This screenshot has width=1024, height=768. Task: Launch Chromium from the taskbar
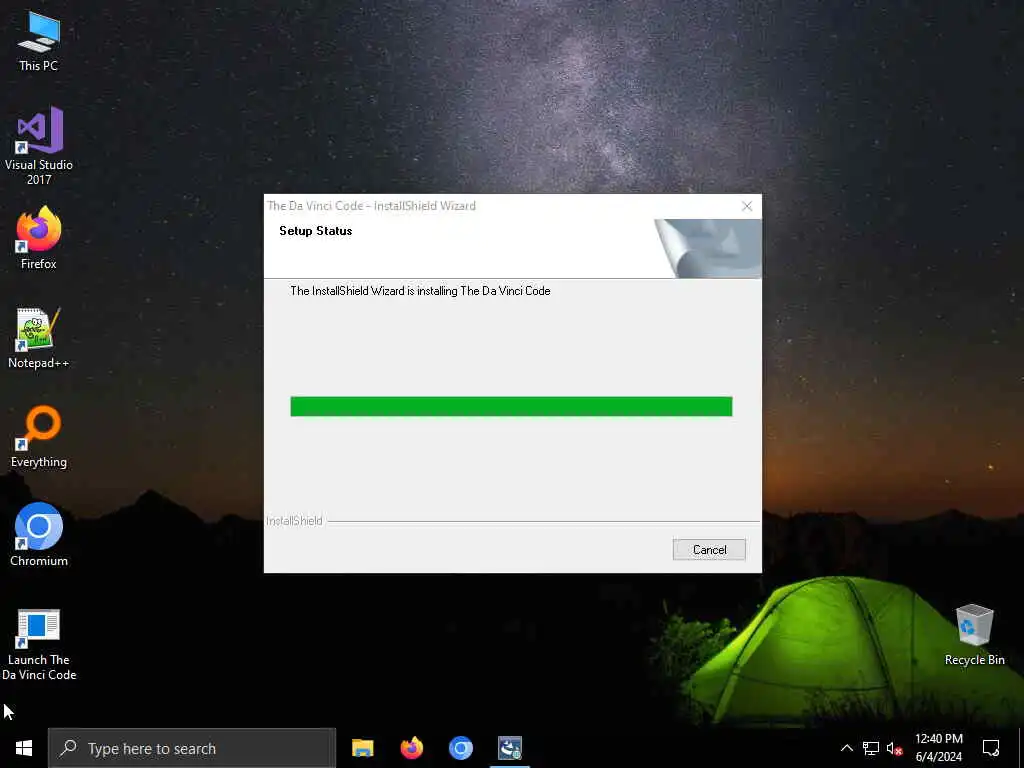click(x=460, y=748)
